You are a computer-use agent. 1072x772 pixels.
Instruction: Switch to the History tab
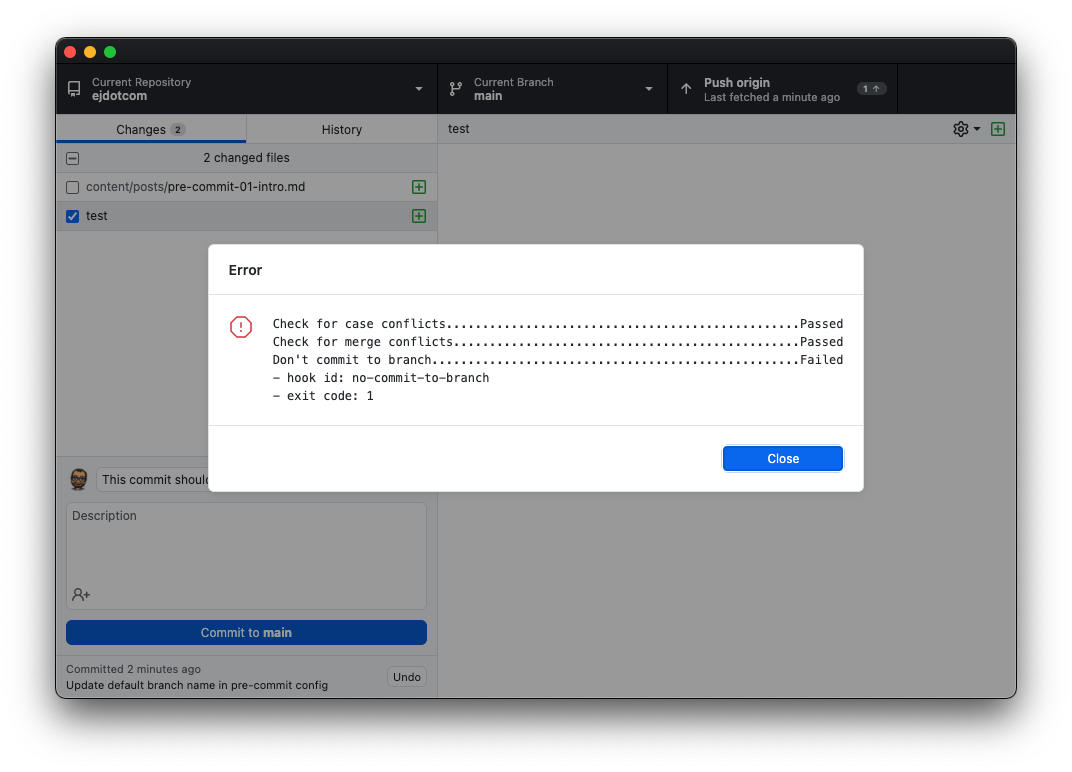tap(341, 129)
